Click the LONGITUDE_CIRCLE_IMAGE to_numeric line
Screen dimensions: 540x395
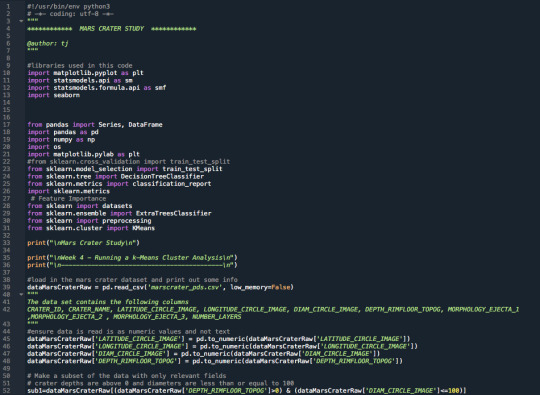click(222, 346)
